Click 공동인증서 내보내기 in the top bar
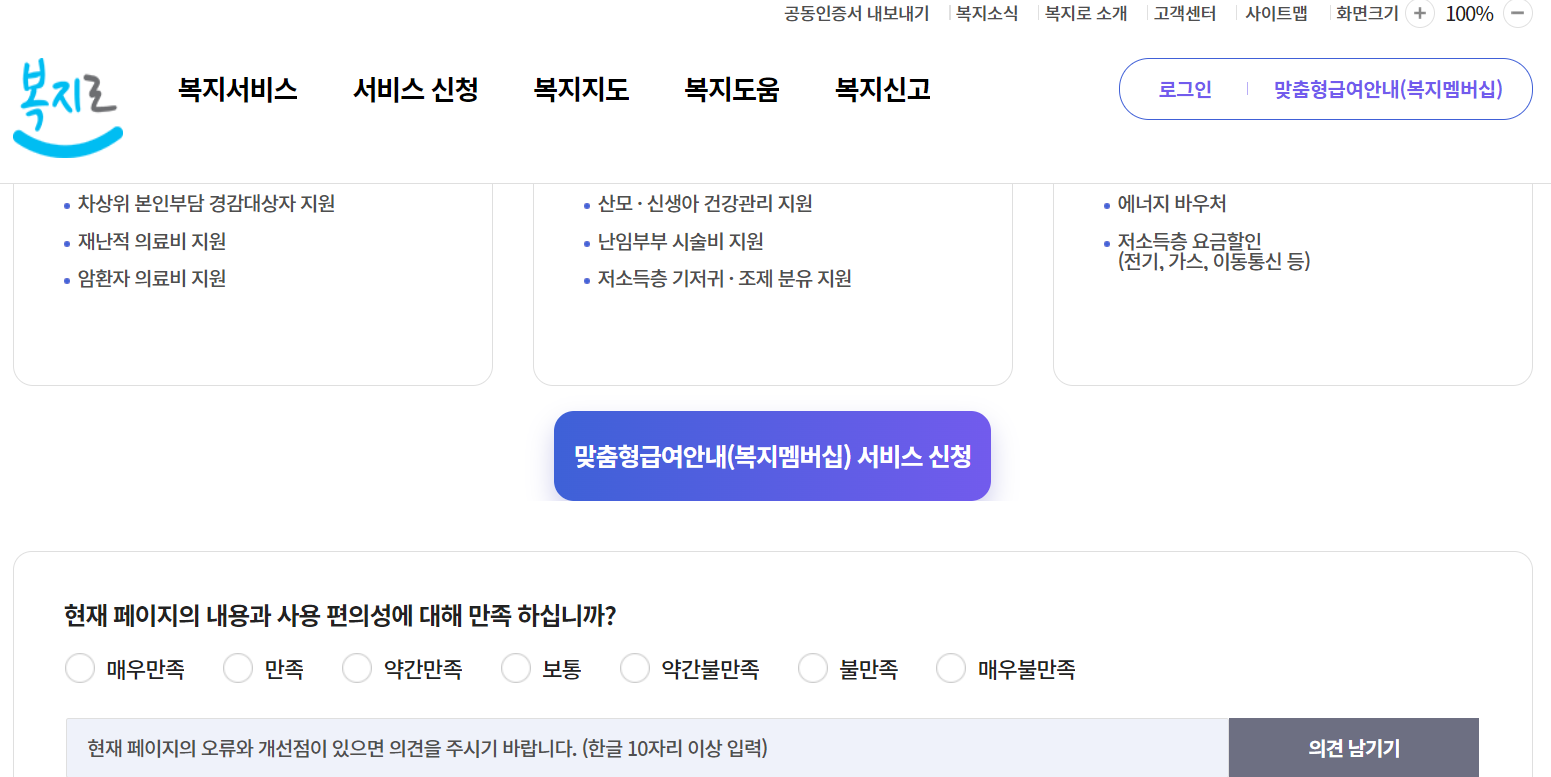1551x777 pixels. (x=855, y=14)
